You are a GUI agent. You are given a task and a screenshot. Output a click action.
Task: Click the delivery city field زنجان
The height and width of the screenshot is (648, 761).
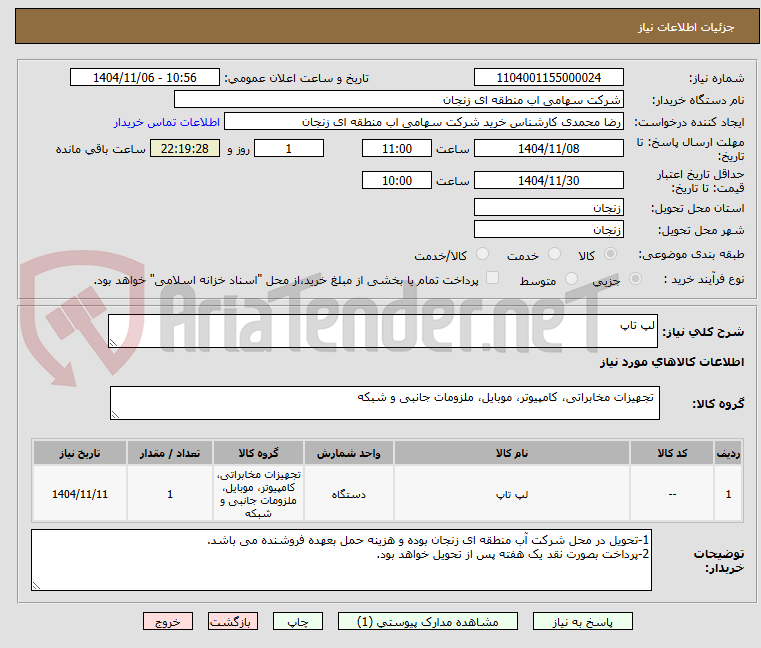coord(548,229)
